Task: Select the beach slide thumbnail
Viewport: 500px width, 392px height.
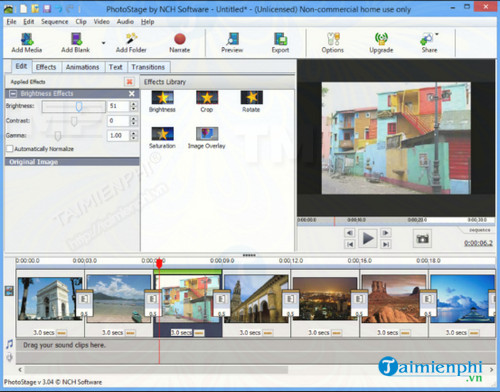Action: (119, 299)
